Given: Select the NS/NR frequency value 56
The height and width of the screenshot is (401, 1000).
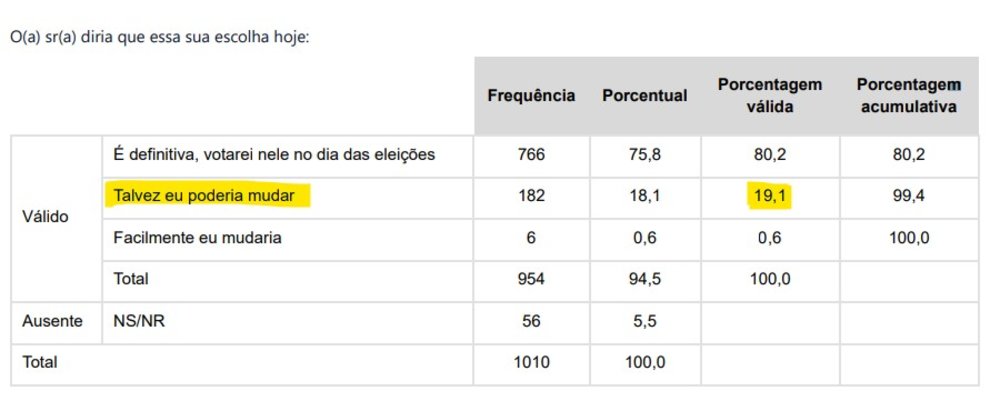Looking at the screenshot, I should pyautogui.click(x=531, y=321).
